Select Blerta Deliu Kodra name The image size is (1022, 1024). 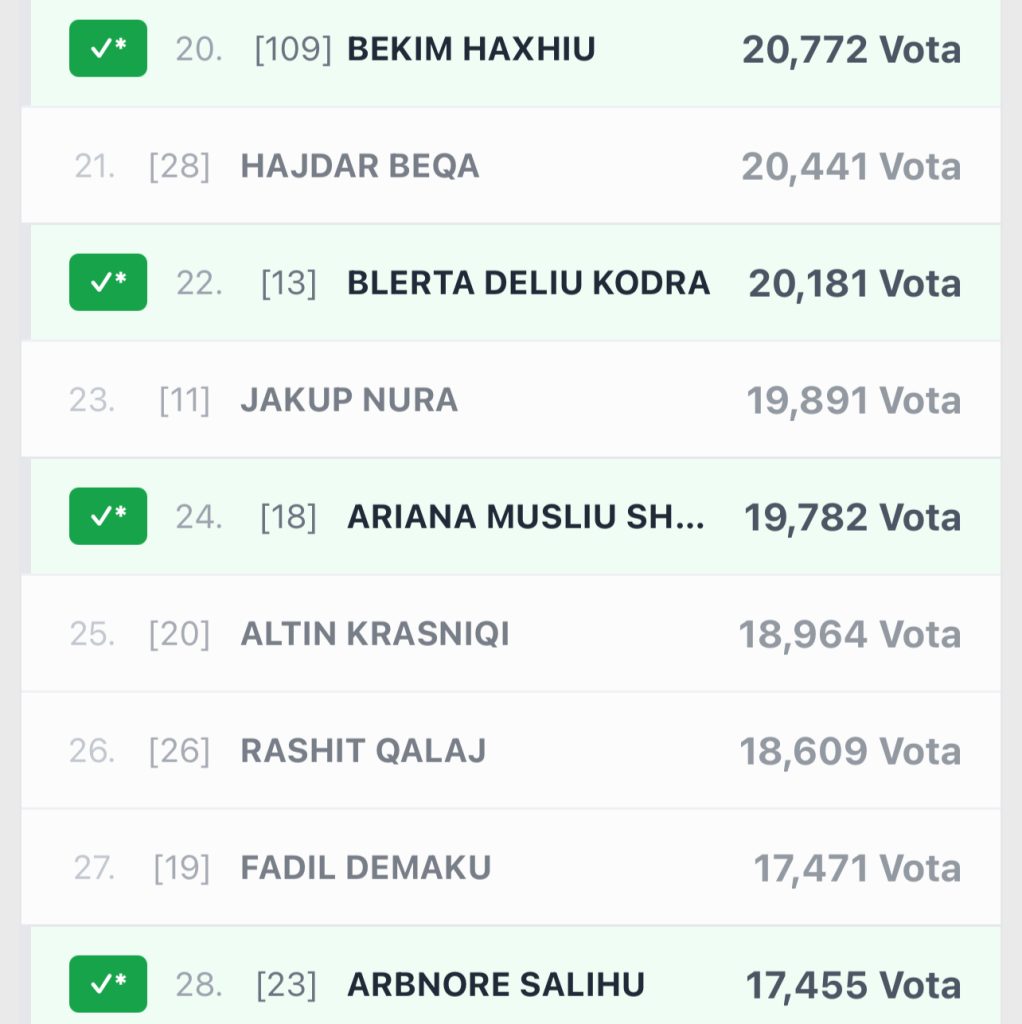coord(528,283)
